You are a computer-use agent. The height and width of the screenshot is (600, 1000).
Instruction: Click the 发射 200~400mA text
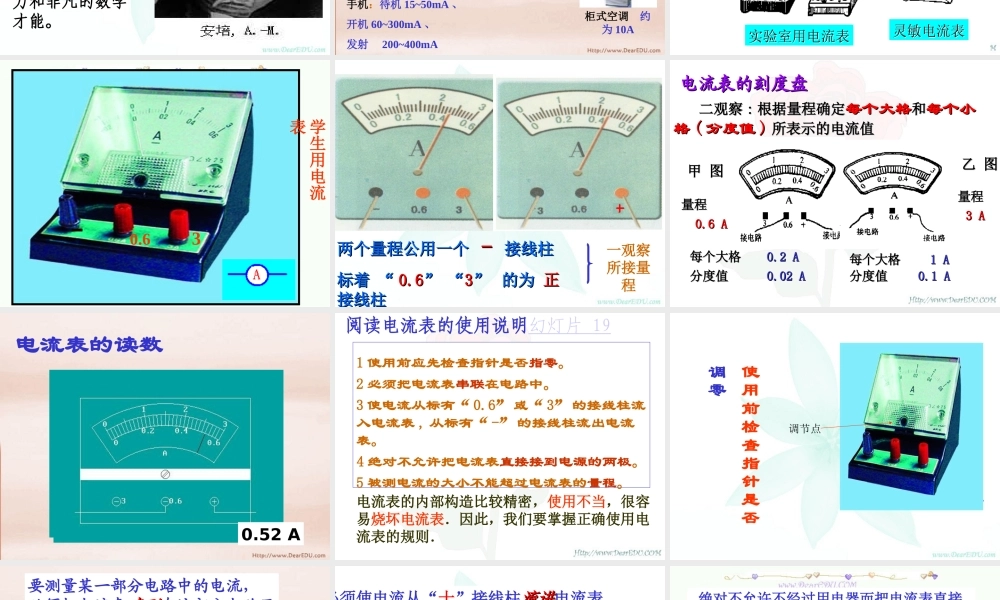pos(392,44)
